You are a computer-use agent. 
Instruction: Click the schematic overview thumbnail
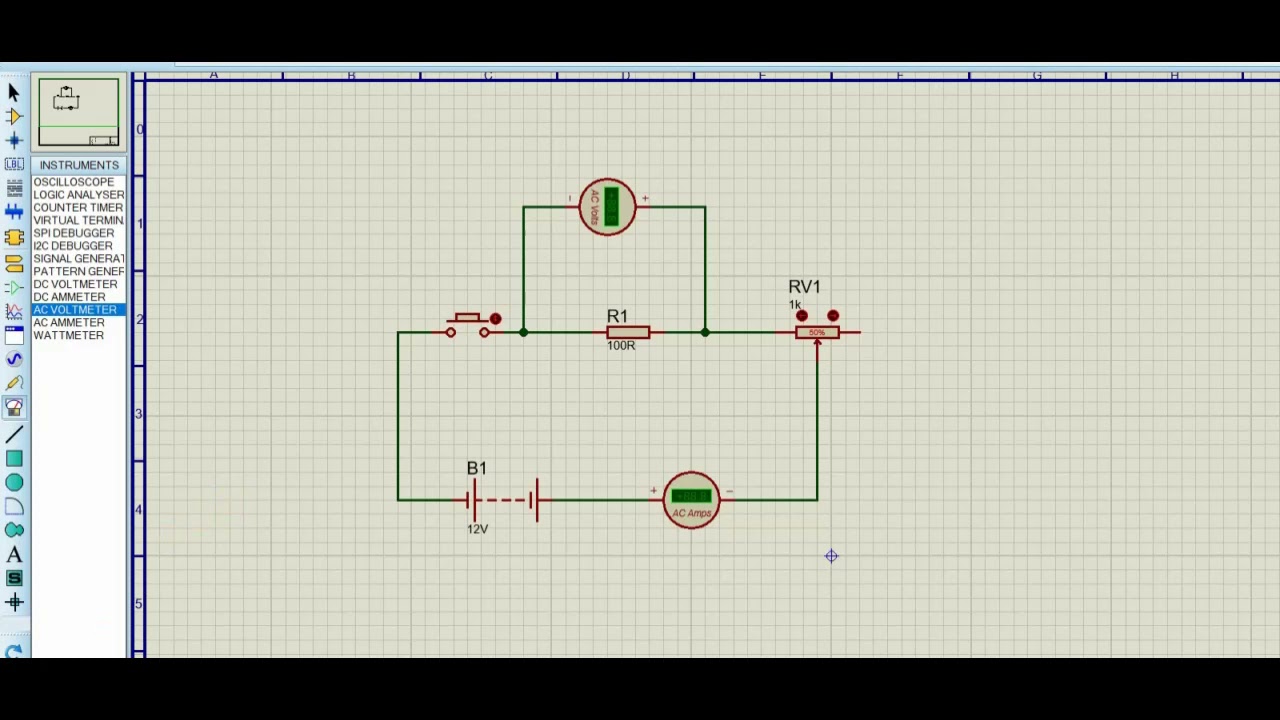(78, 112)
